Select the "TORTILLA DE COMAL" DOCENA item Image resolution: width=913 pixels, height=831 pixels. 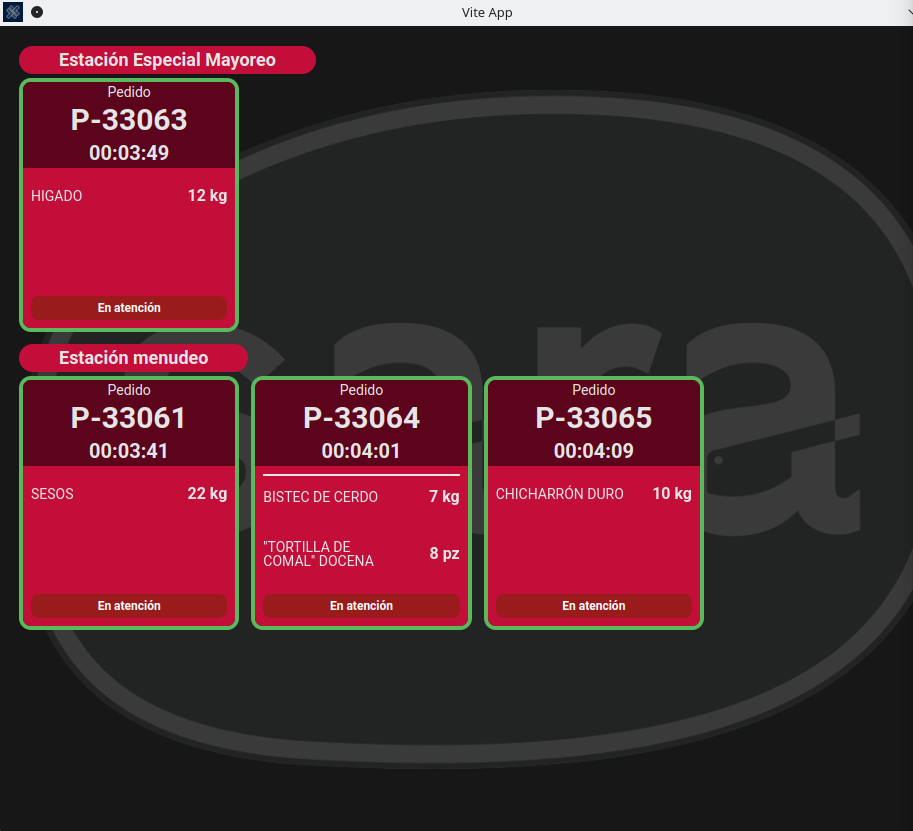click(x=361, y=554)
